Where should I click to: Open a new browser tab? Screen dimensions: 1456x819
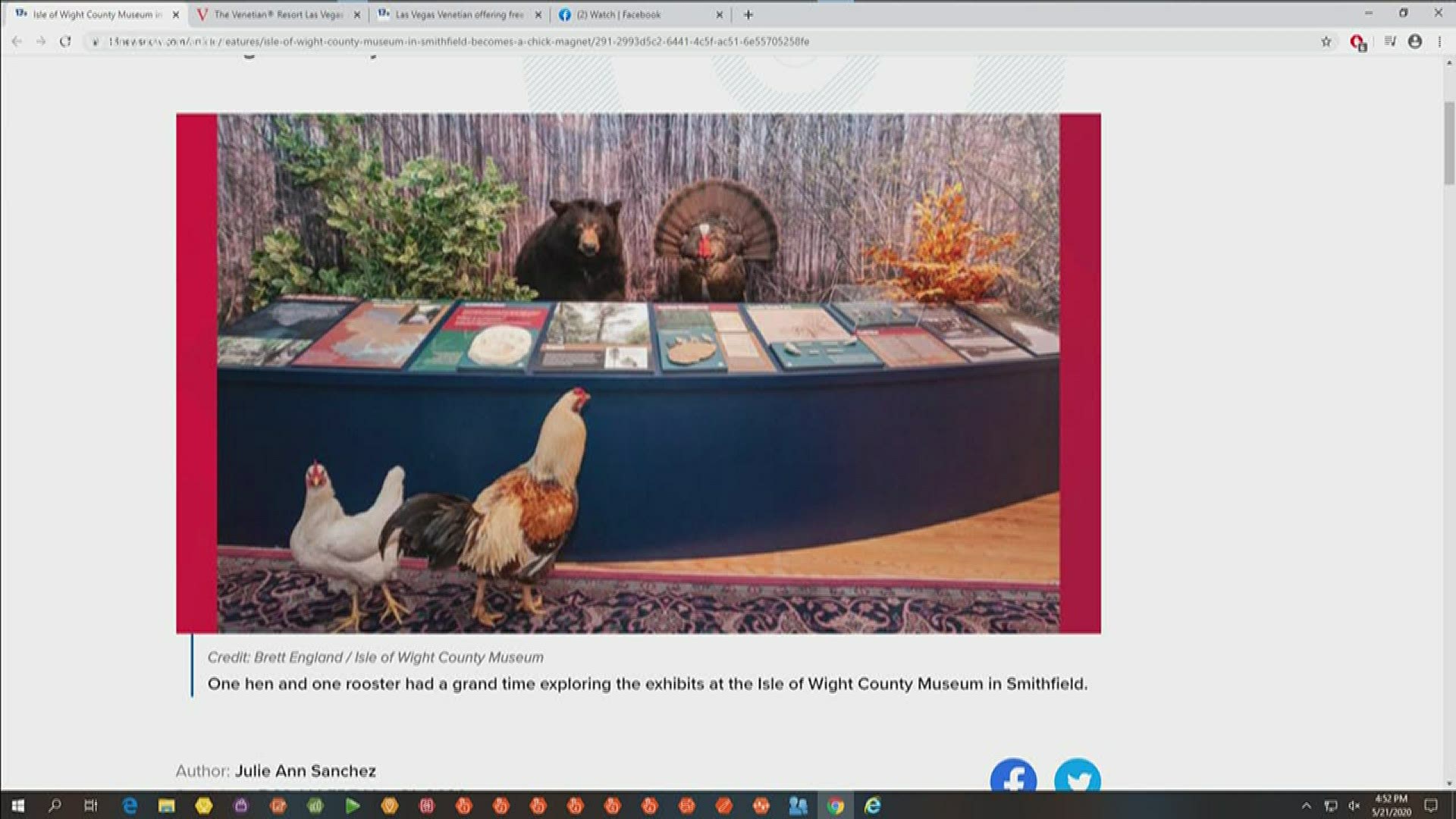pyautogui.click(x=748, y=14)
